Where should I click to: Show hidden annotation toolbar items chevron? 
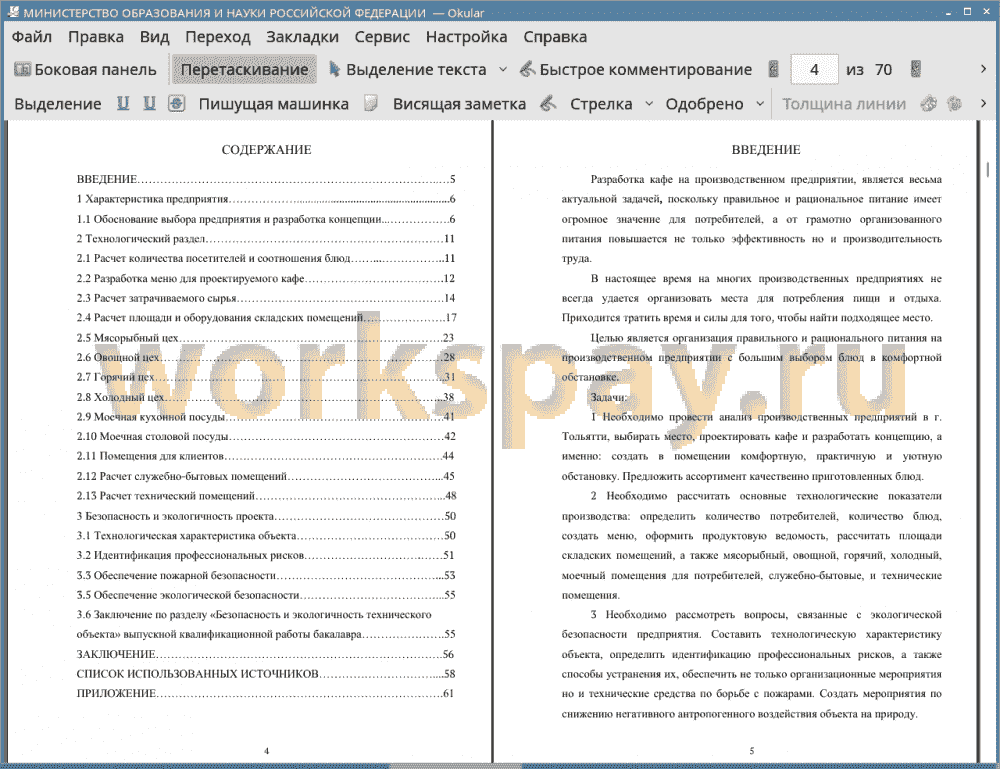tap(983, 103)
